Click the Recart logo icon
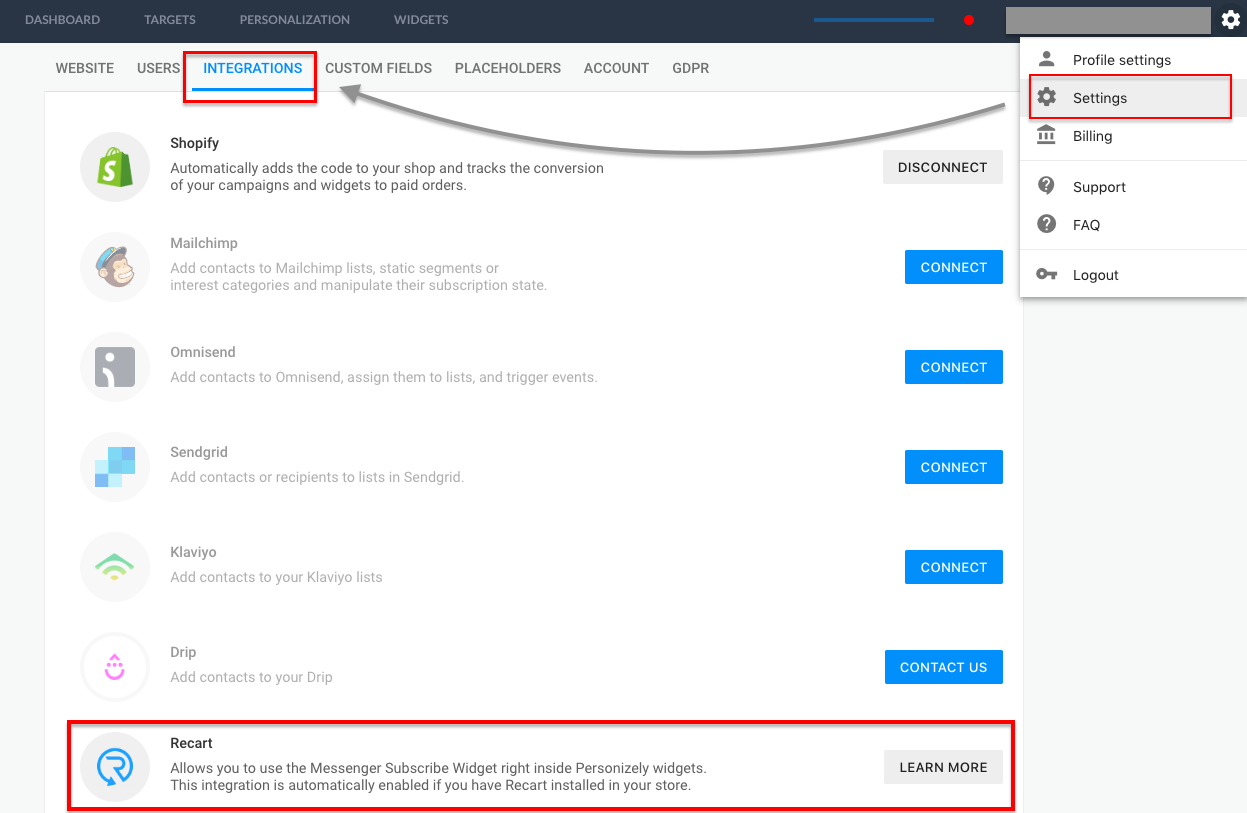Image resolution: width=1247 pixels, height=813 pixels. click(115, 767)
